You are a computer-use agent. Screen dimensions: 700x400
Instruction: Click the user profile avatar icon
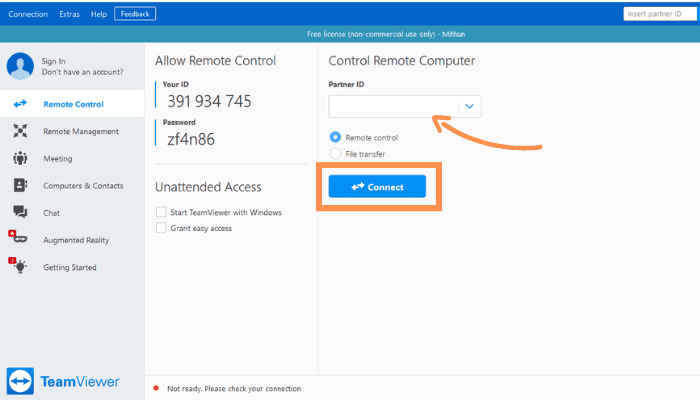(20, 66)
